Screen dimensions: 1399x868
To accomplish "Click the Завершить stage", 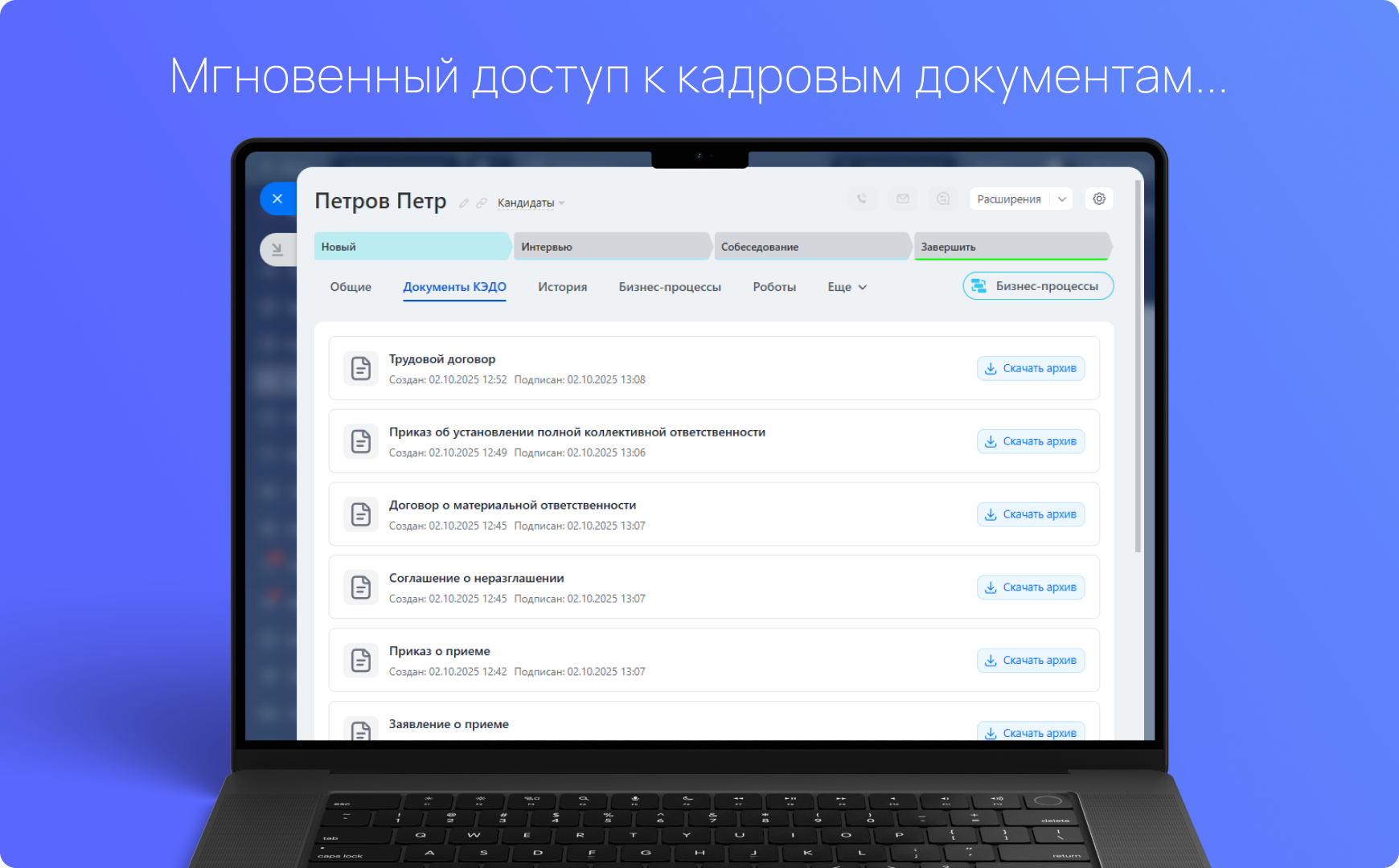I will (x=1013, y=247).
